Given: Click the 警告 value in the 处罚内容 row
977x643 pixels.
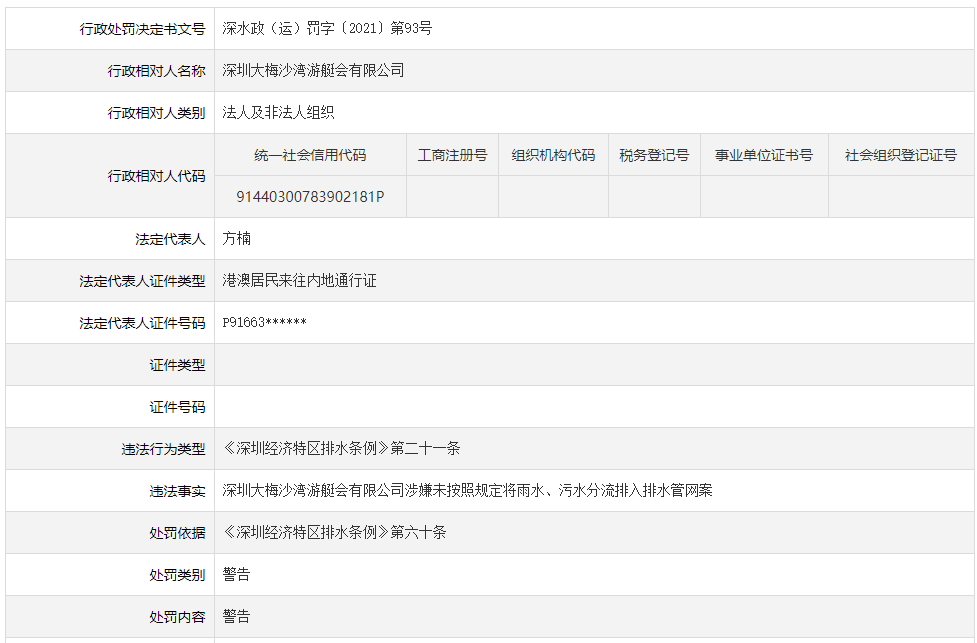Looking at the screenshot, I should (236, 616).
